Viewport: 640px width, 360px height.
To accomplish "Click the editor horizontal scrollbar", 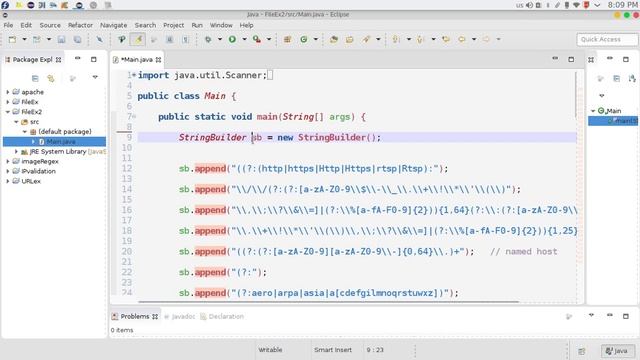I will tap(329, 302).
